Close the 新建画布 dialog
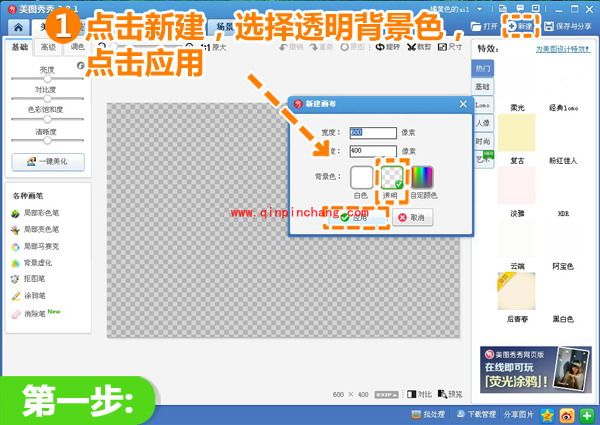The height and width of the screenshot is (425, 600). (463, 104)
